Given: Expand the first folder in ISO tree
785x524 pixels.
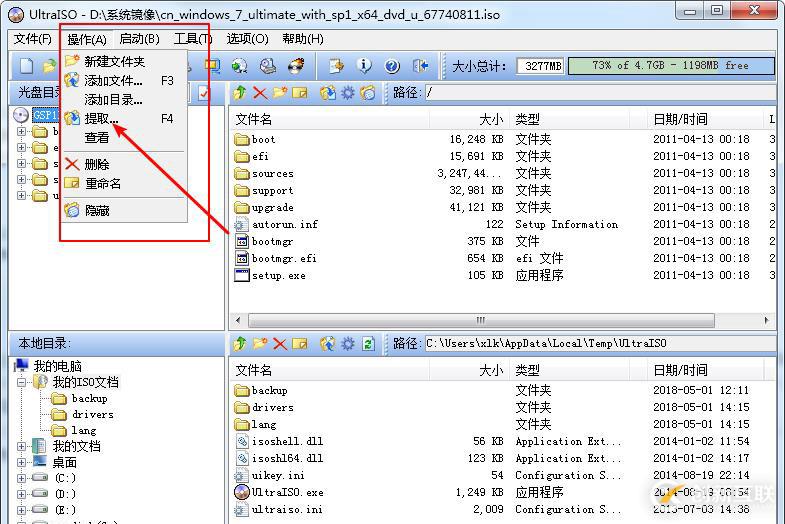Looking at the screenshot, I should [21, 132].
